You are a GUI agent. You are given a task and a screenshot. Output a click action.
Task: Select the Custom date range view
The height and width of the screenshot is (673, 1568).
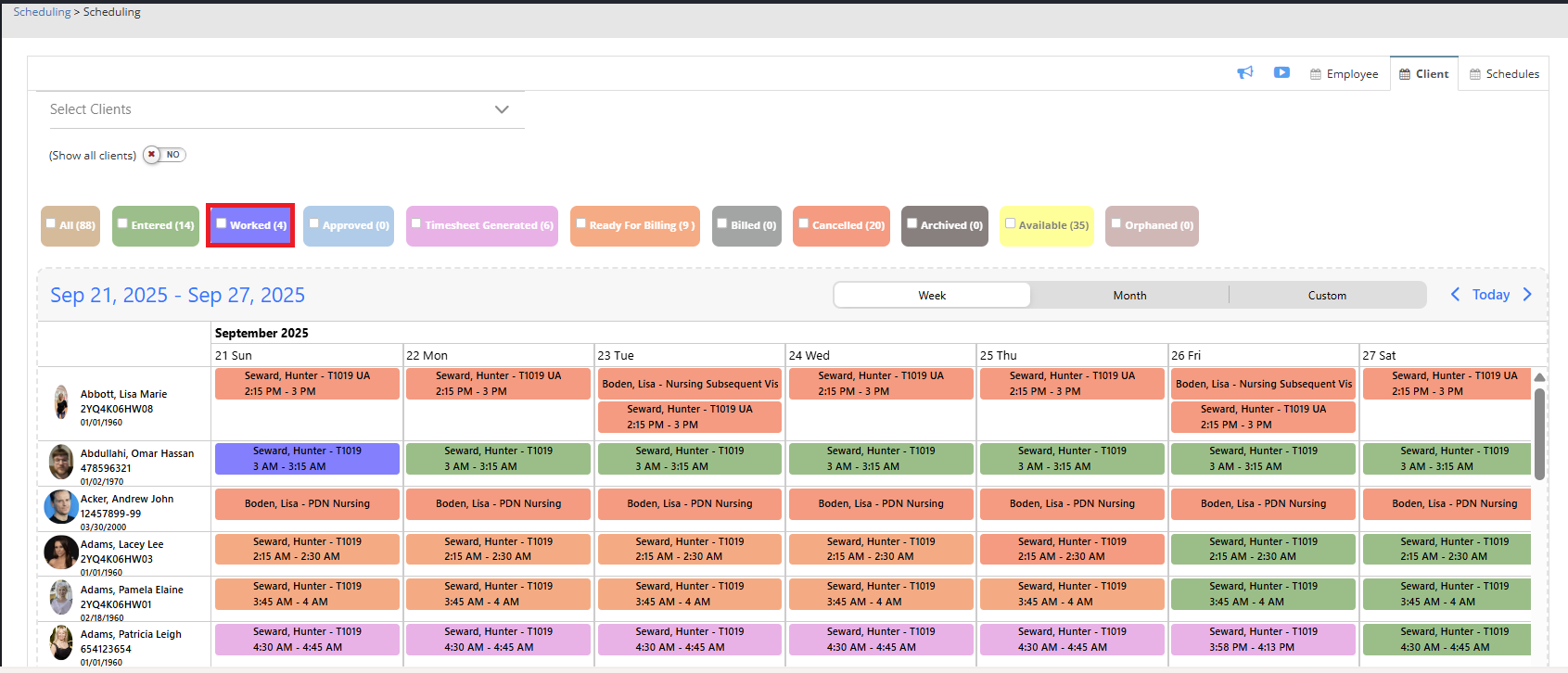pos(1327,296)
